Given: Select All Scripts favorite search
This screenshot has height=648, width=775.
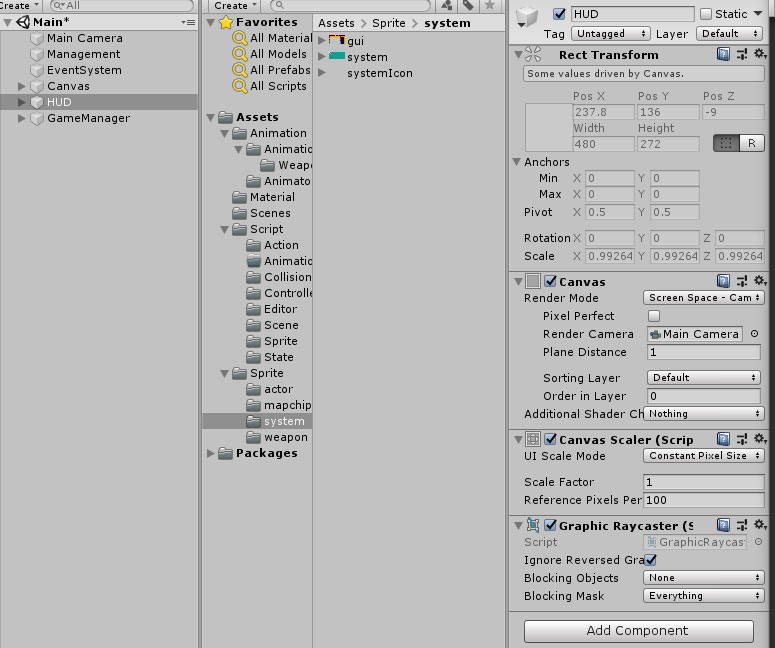Looking at the screenshot, I should [278, 86].
